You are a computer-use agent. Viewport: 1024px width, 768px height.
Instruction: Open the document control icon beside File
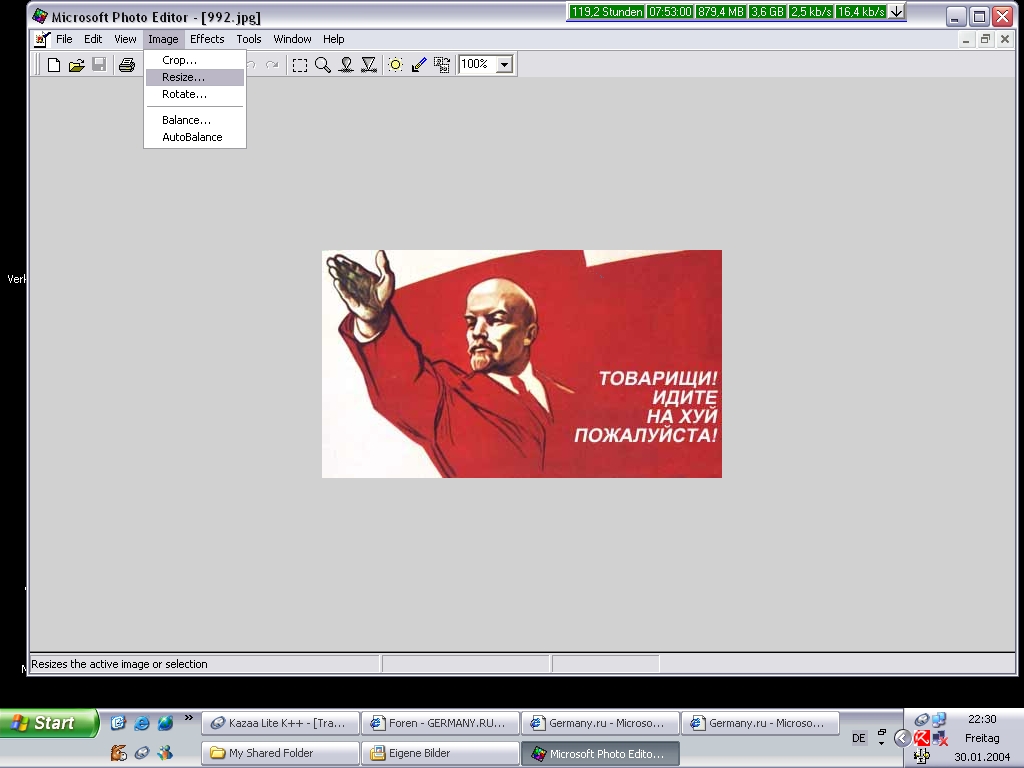click(x=42, y=39)
